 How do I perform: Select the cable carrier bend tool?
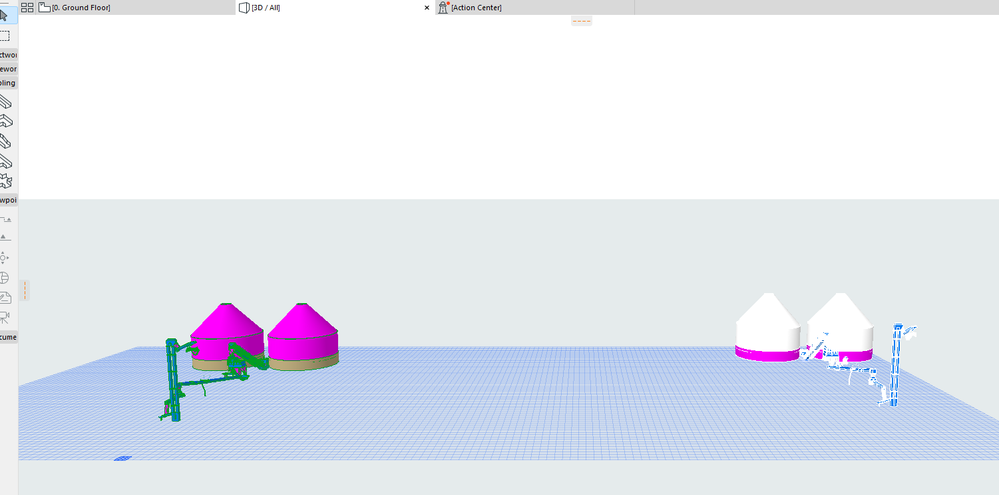[x=6, y=122]
